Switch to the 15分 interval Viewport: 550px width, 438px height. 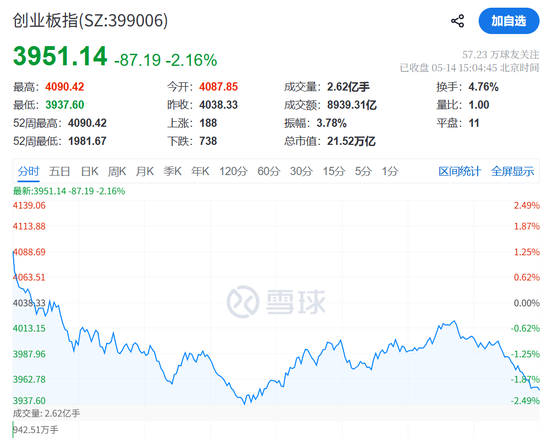tap(334, 171)
